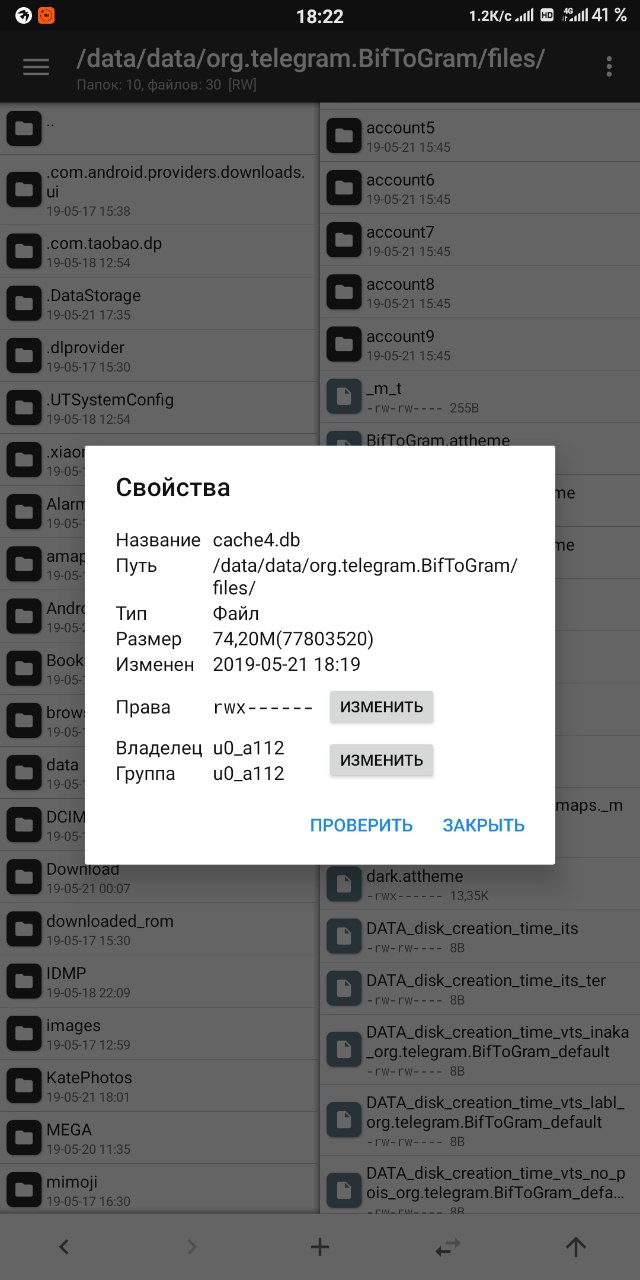Open the account9 folder

480,344
